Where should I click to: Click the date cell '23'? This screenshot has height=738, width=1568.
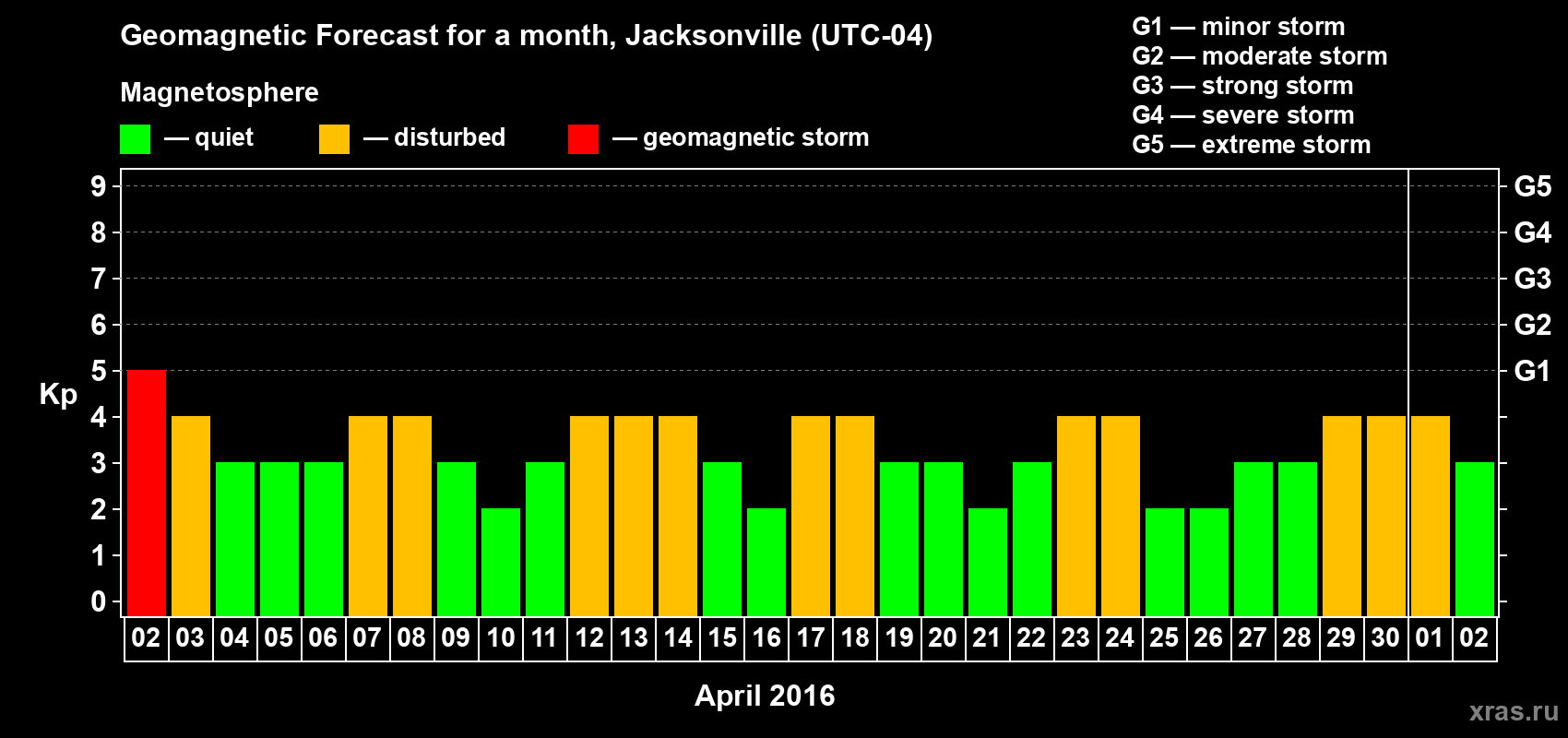pos(1076,638)
